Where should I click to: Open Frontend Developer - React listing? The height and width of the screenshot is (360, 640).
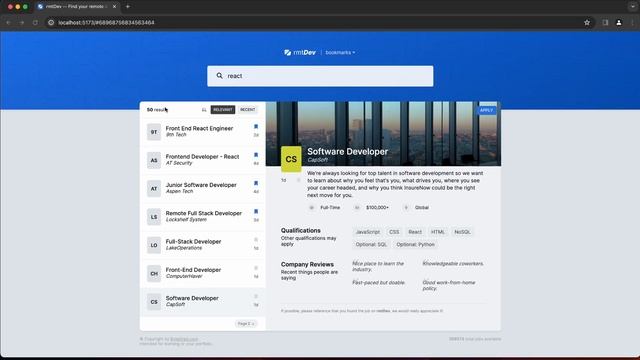[202, 160]
